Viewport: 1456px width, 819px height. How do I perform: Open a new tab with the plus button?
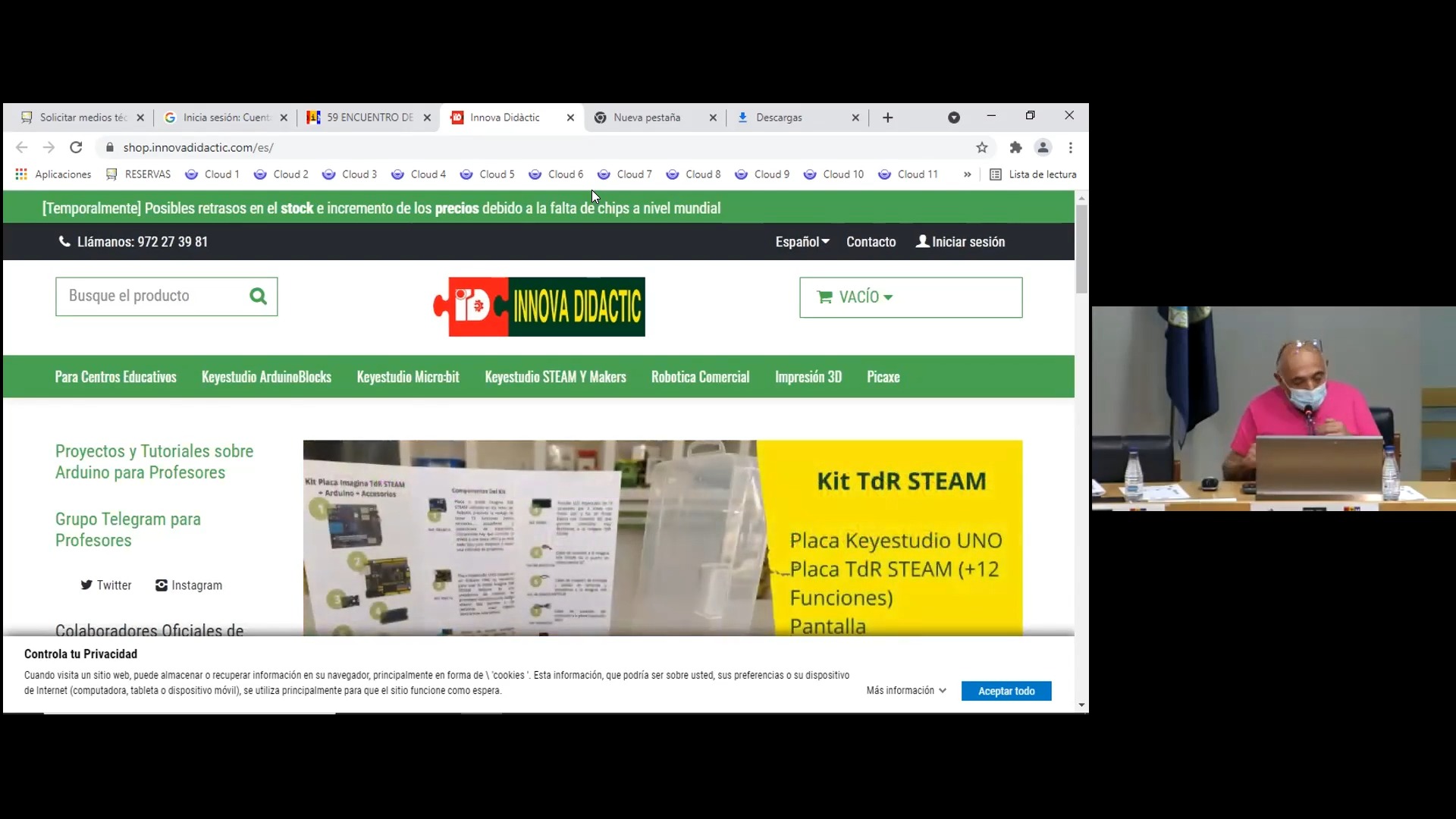point(888,118)
